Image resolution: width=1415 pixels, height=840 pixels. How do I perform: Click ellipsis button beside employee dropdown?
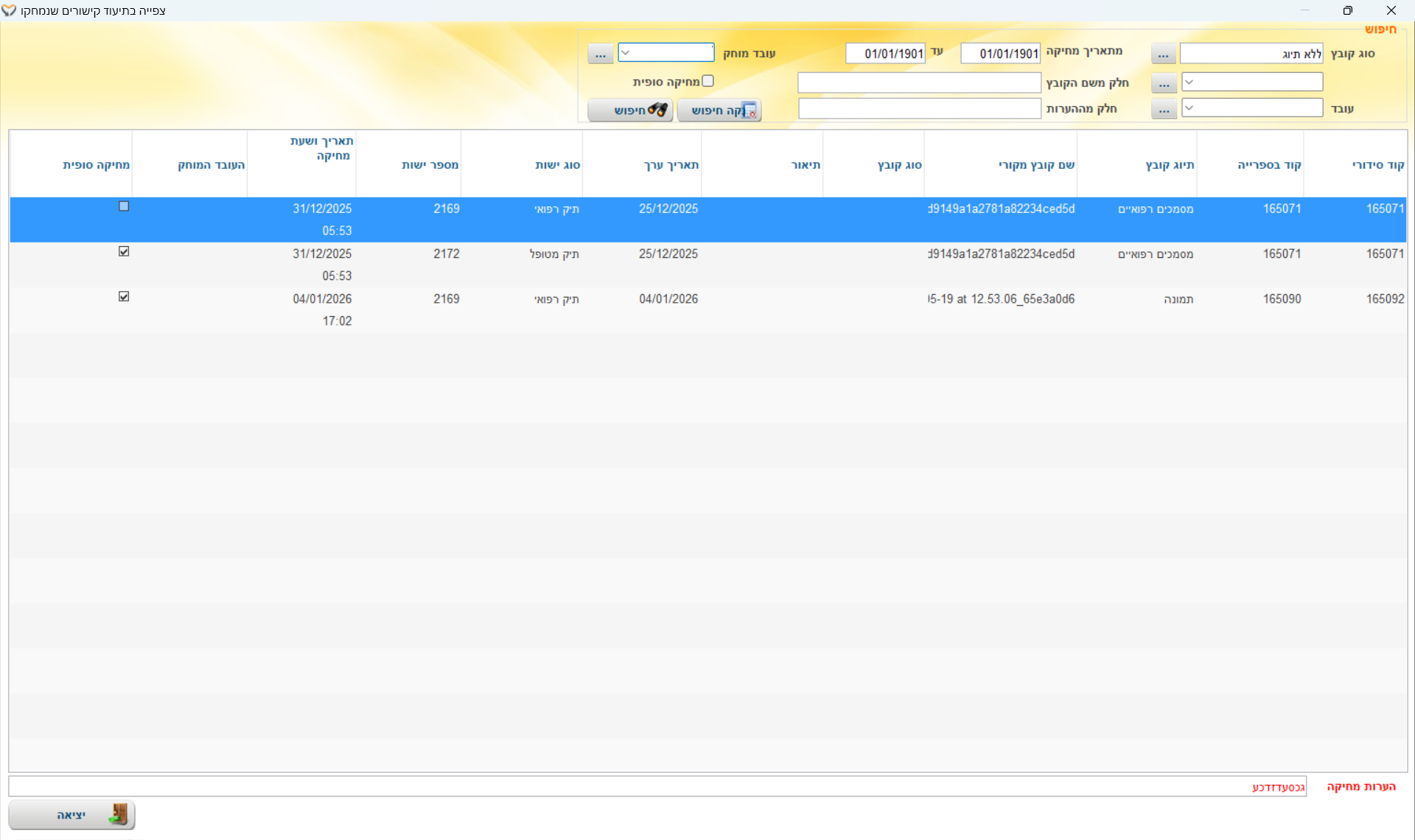click(1163, 110)
